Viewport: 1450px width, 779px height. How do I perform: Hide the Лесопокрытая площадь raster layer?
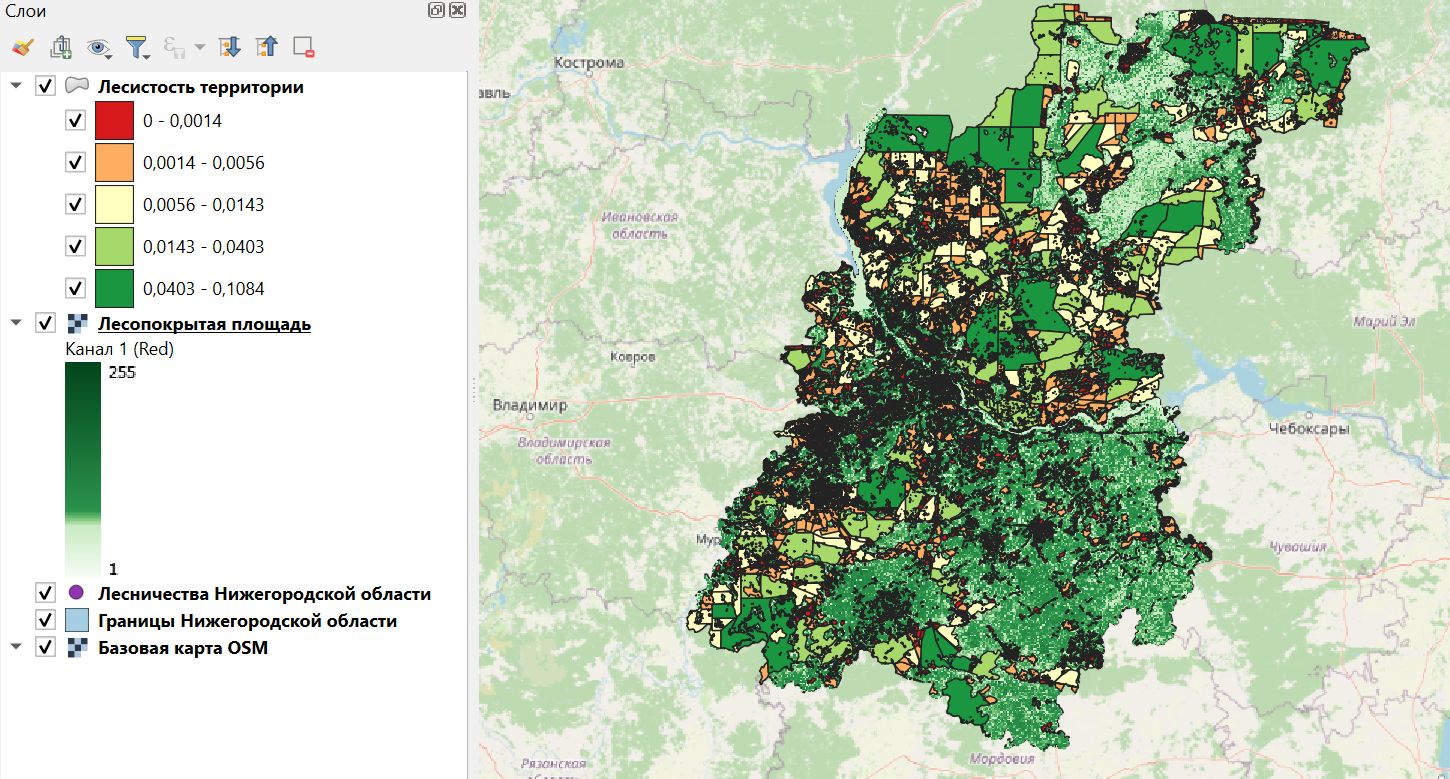45,322
